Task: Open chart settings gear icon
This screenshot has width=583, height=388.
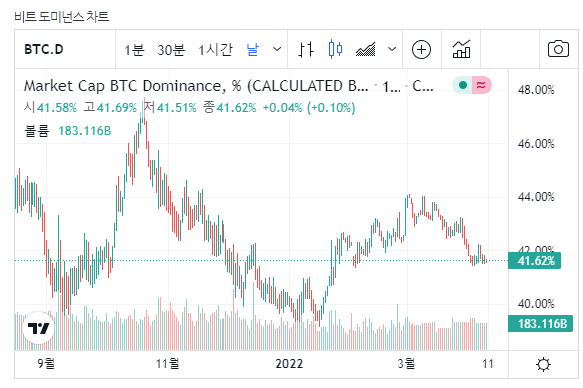Action: pos(544,364)
